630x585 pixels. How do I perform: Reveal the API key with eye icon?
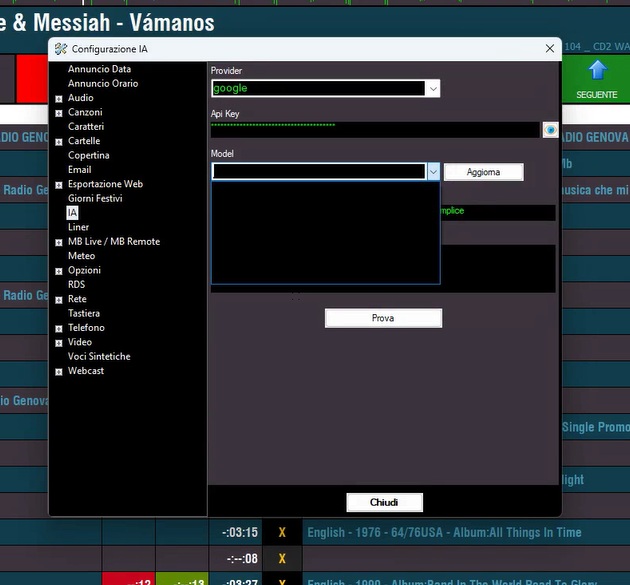pos(550,130)
